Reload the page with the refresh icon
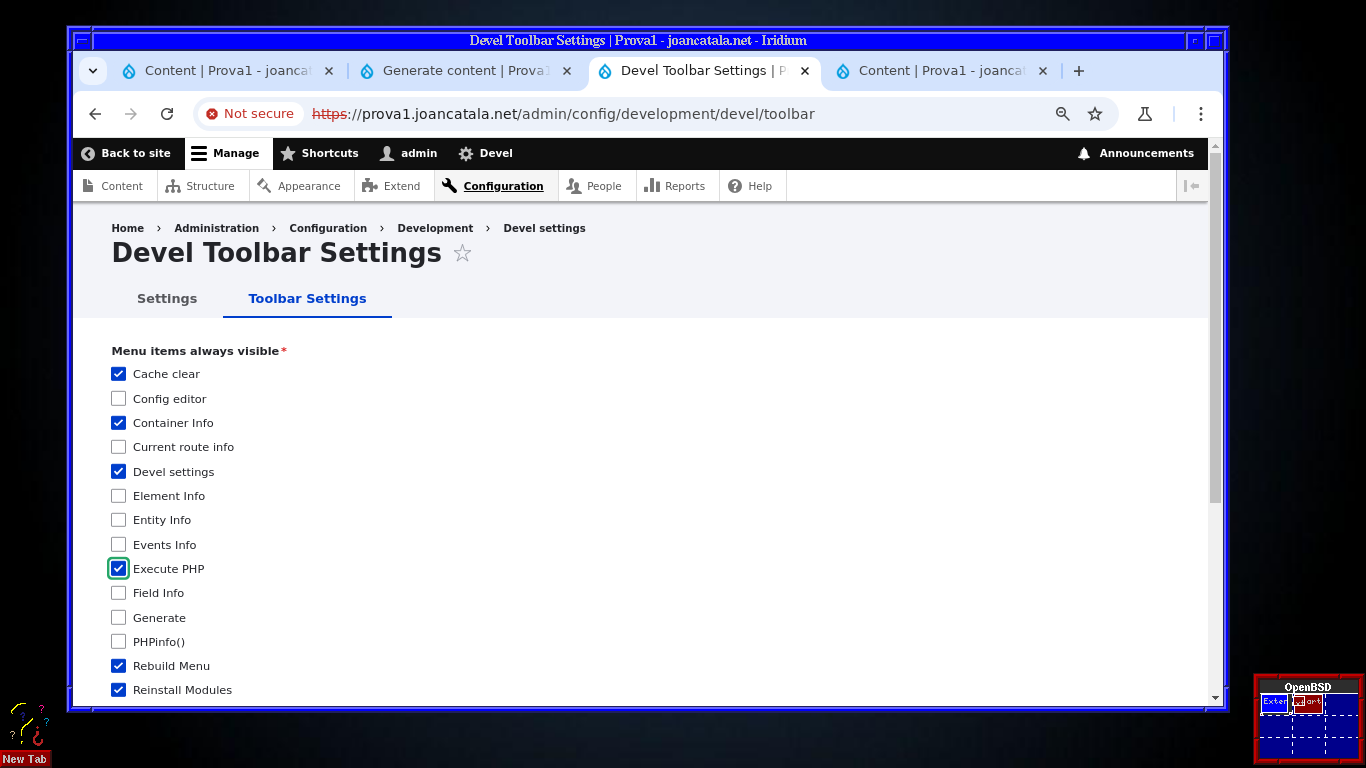This screenshot has height=768, width=1366. (167, 114)
